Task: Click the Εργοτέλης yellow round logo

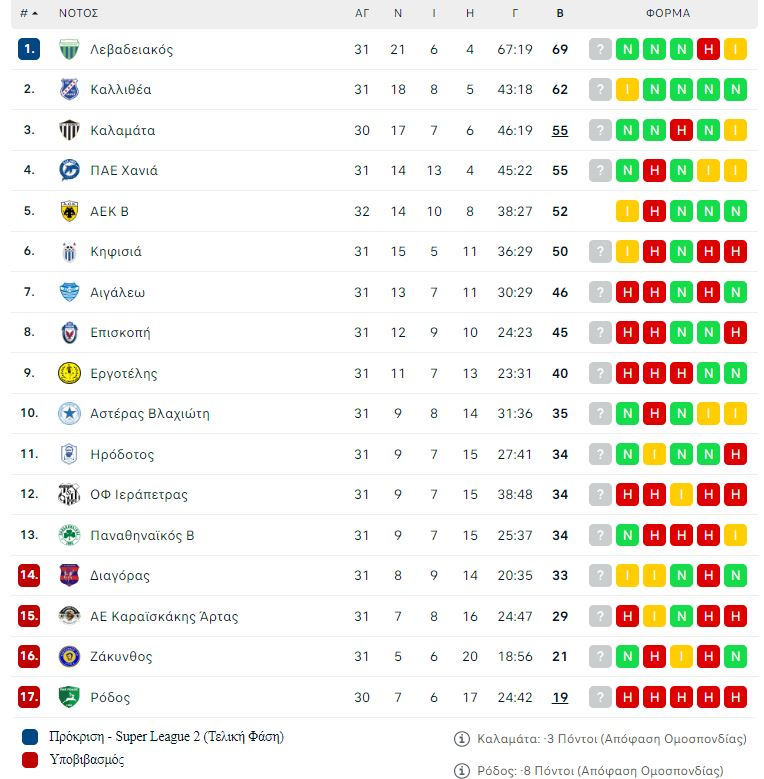Action: click(x=69, y=373)
